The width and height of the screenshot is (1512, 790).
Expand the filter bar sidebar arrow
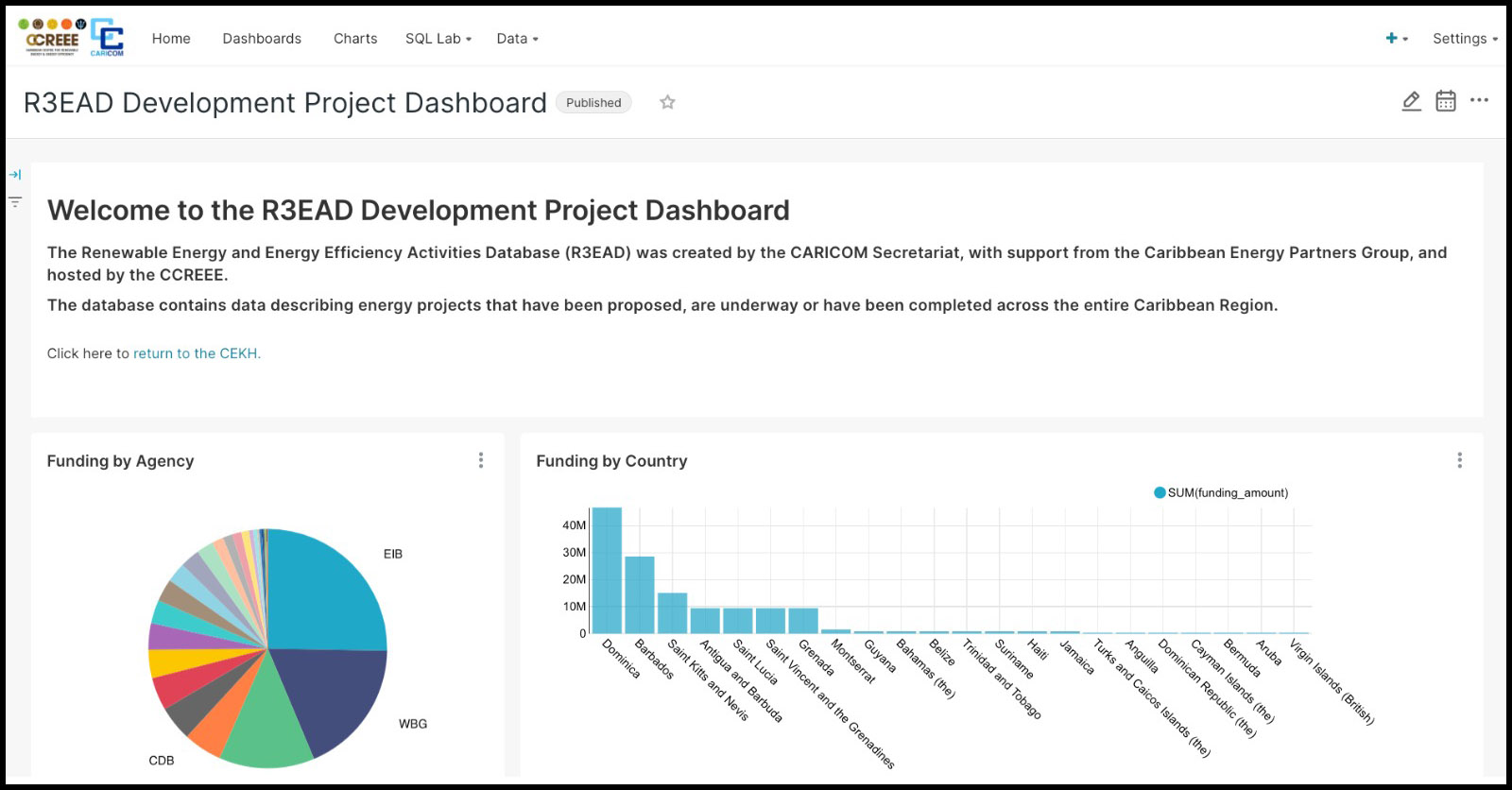pyautogui.click(x=15, y=175)
